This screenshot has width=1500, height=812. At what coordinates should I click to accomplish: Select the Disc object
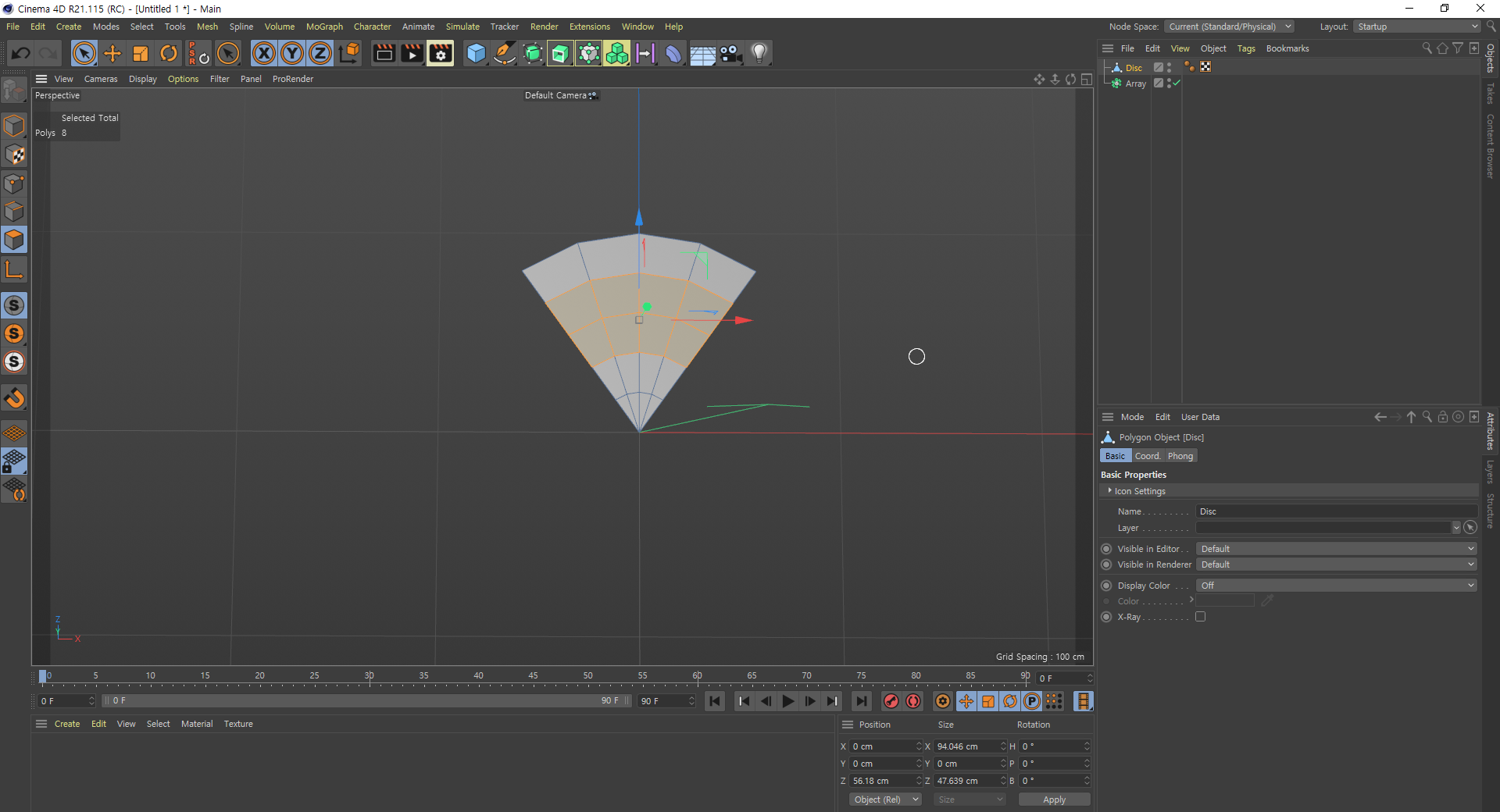tap(1134, 68)
